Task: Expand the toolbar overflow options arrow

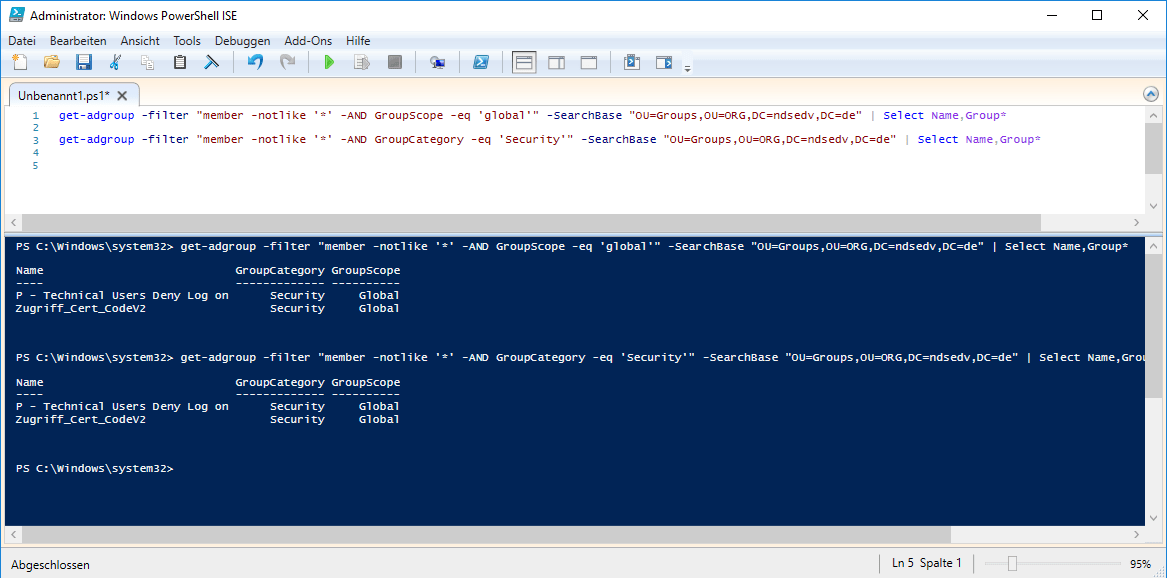Action: (x=687, y=68)
